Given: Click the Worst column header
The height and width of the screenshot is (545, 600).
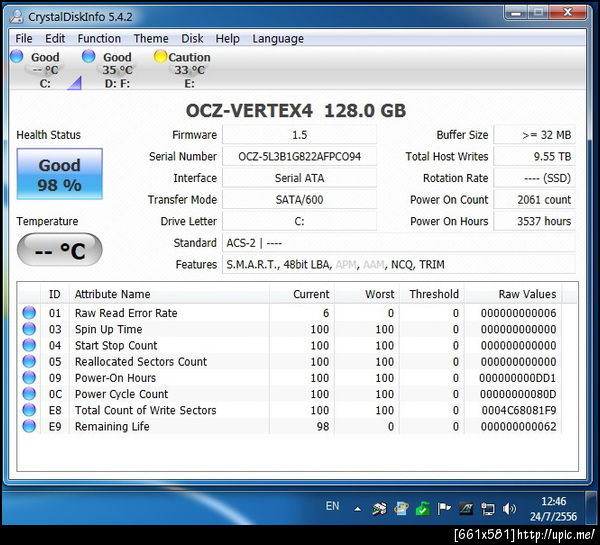Looking at the screenshot, I should (367, 294).
